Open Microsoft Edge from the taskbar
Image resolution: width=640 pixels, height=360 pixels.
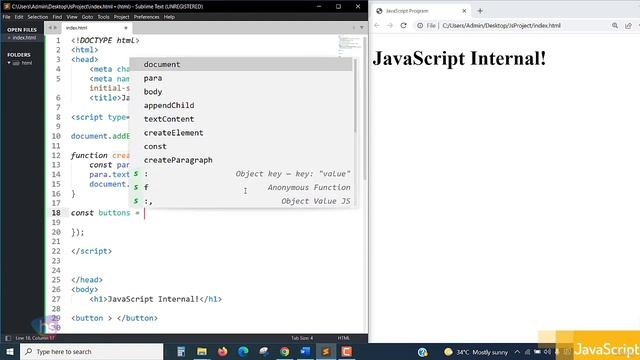(x=243, y=351)
